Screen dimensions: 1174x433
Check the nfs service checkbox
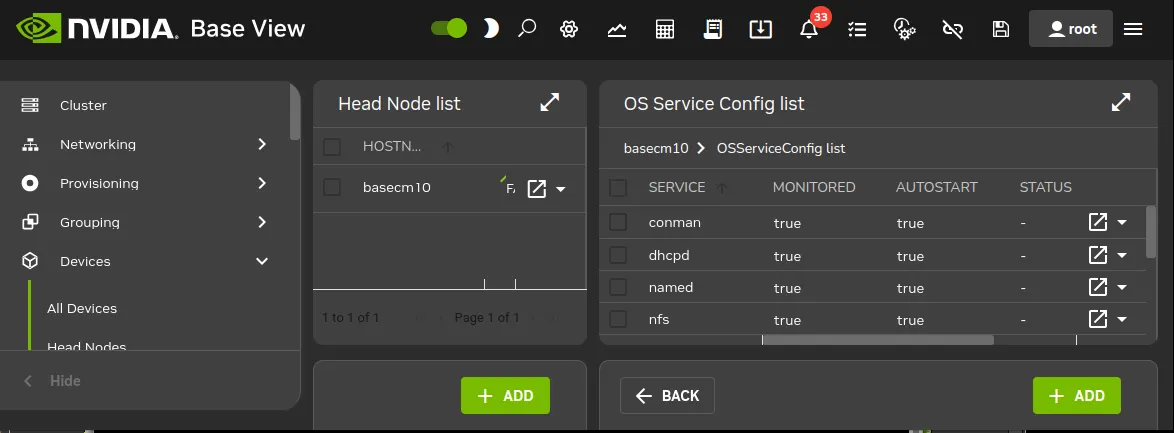[x=618, y=319]
